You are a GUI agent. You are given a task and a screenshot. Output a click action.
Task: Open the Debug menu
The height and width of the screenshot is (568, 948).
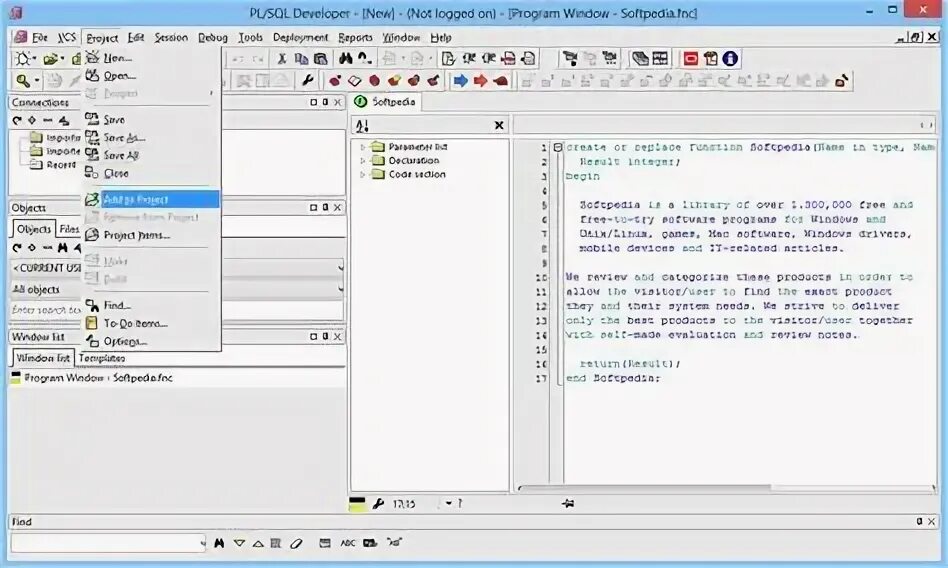click(213, 38)
